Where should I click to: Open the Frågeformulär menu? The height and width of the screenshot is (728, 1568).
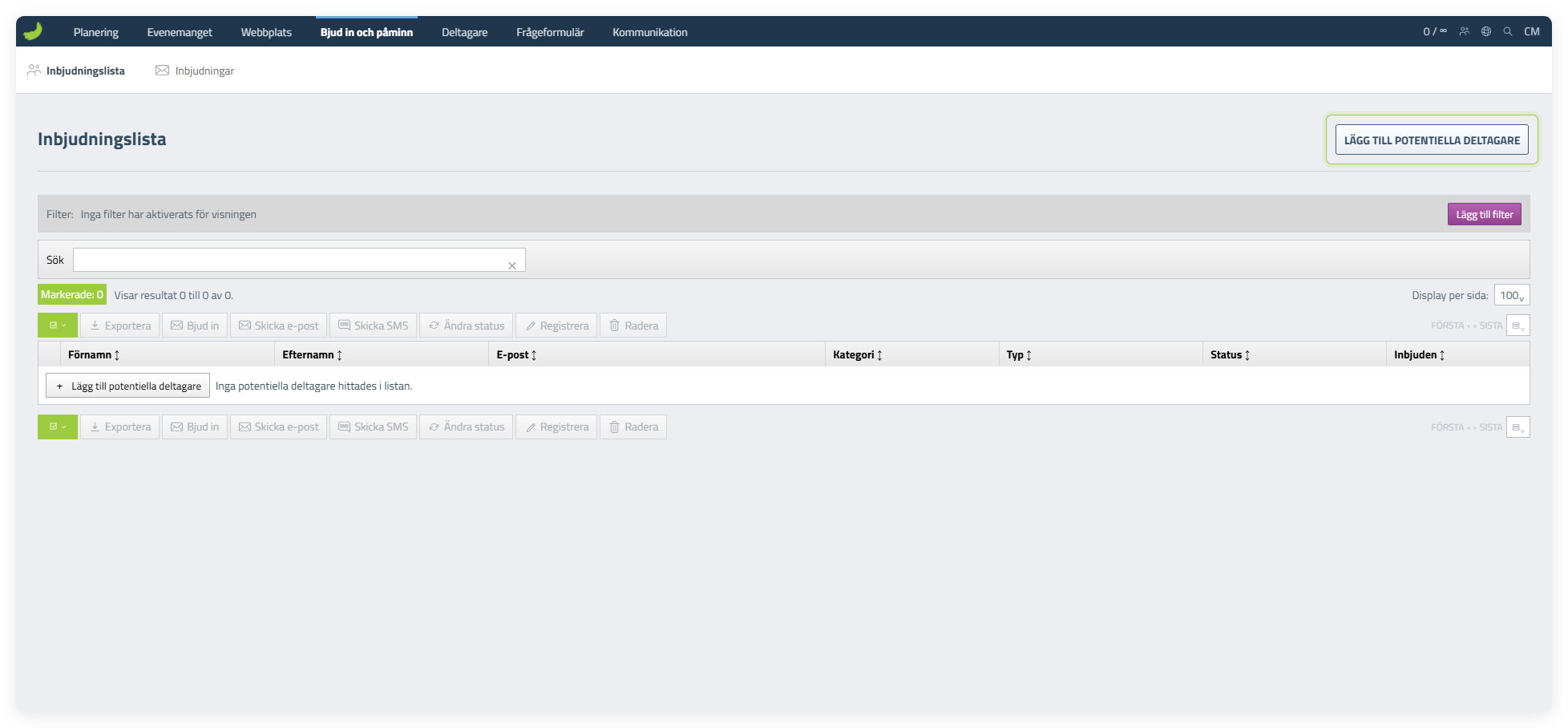550,32
